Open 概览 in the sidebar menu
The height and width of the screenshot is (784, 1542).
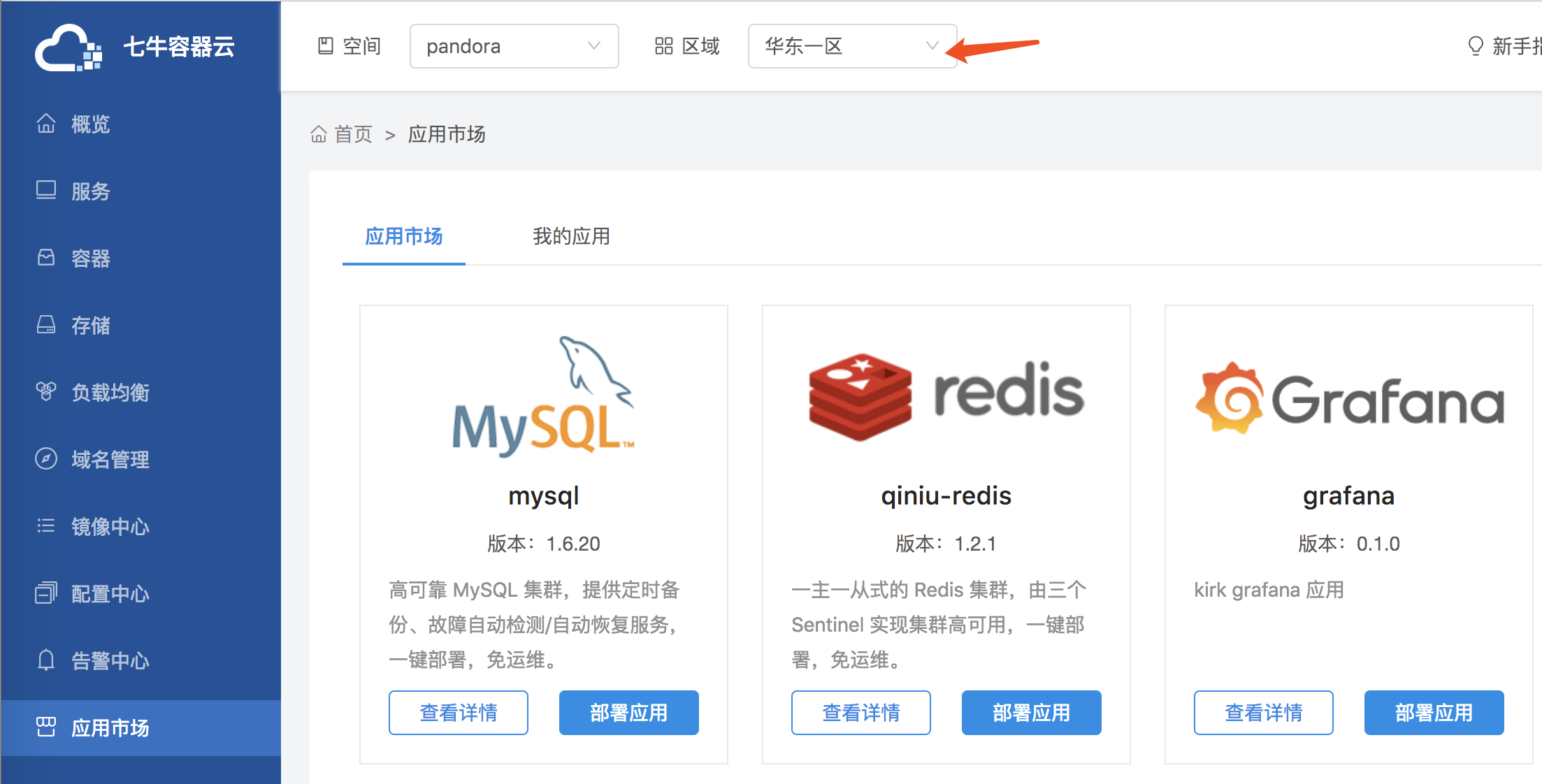point(141,124)
